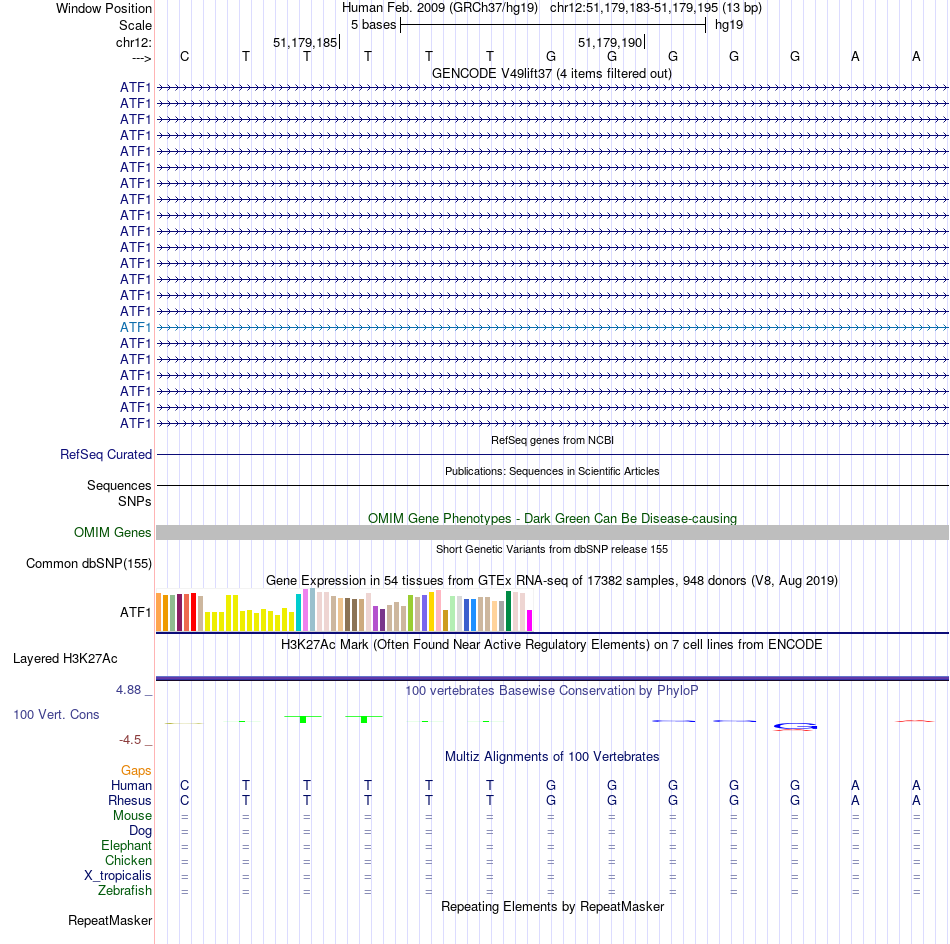Click the Layered H3K27Ac label

click(65, 659)
